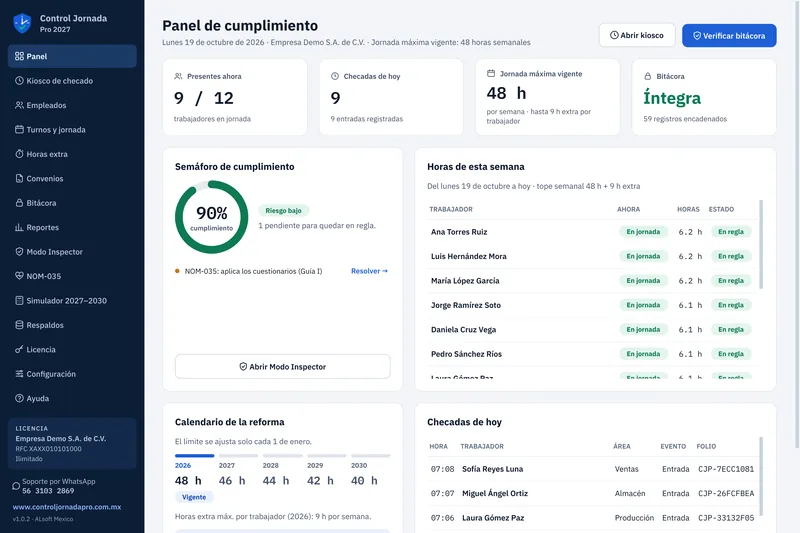Click the Modo Inspector shield icon in sidebar
This screenshot has width=800, height=533.
click(19, 251)
